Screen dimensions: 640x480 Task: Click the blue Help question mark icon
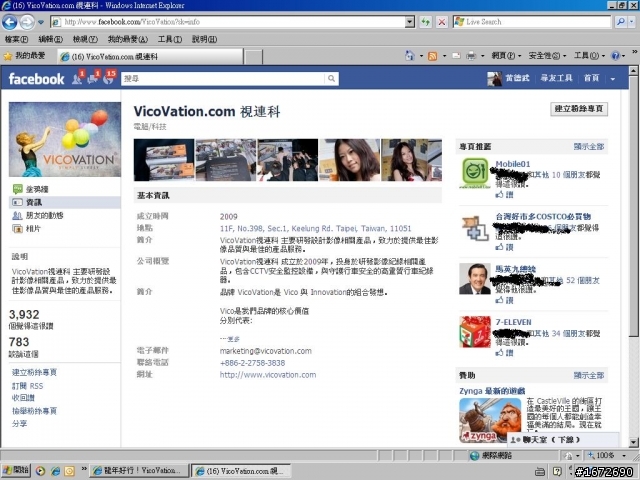pyautogui.click(x=615, y=56)
